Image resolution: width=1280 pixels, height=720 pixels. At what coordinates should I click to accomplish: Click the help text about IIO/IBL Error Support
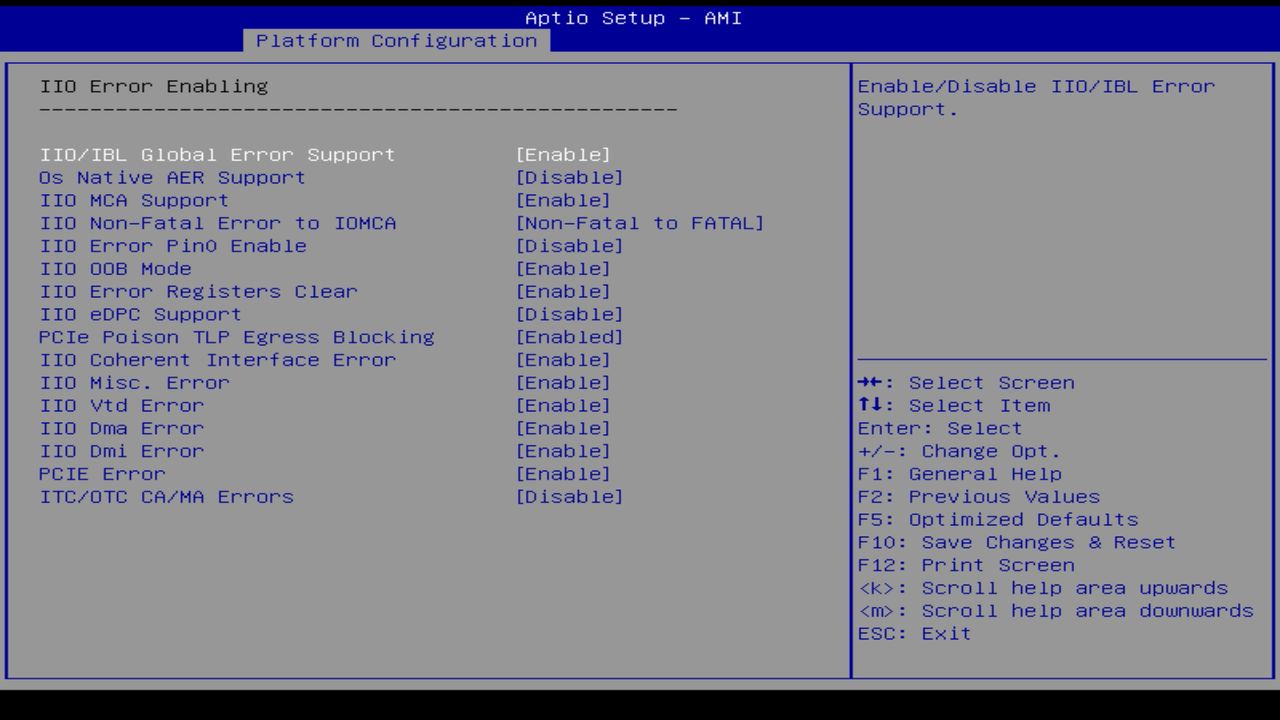point(1035,97)
